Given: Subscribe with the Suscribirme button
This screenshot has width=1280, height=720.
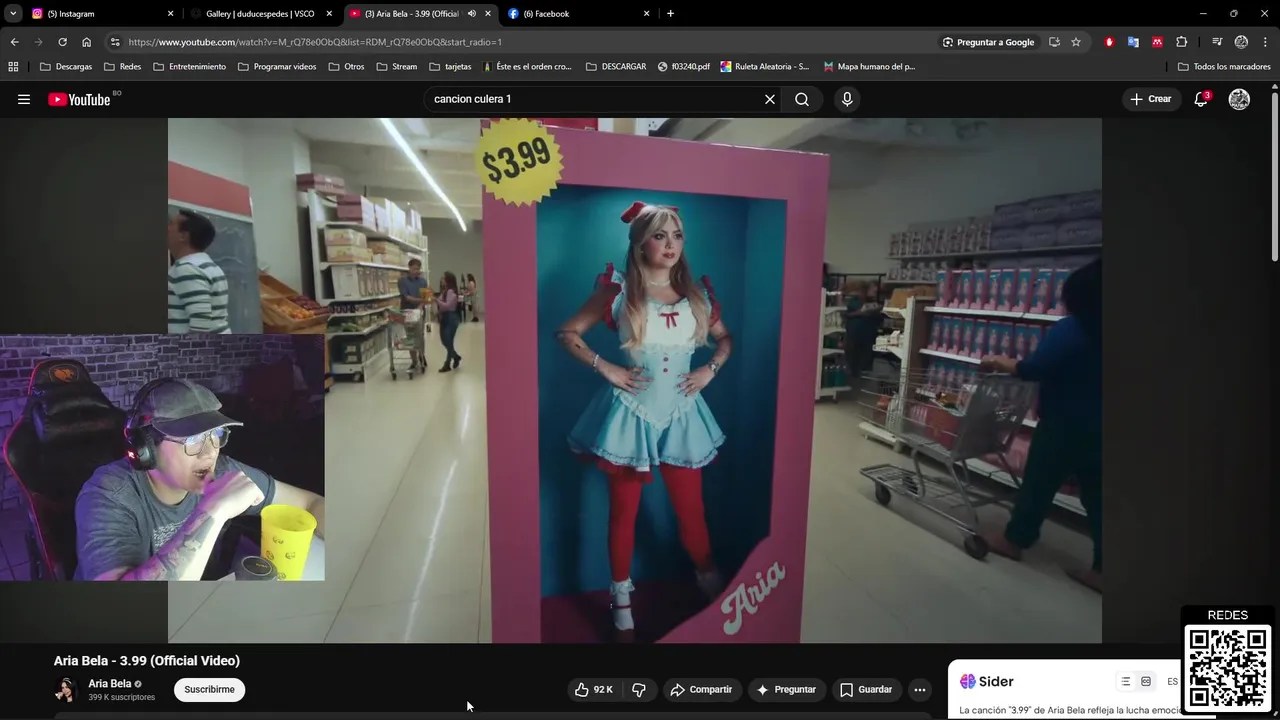Looking at the screenshot, I should [209, 690].
